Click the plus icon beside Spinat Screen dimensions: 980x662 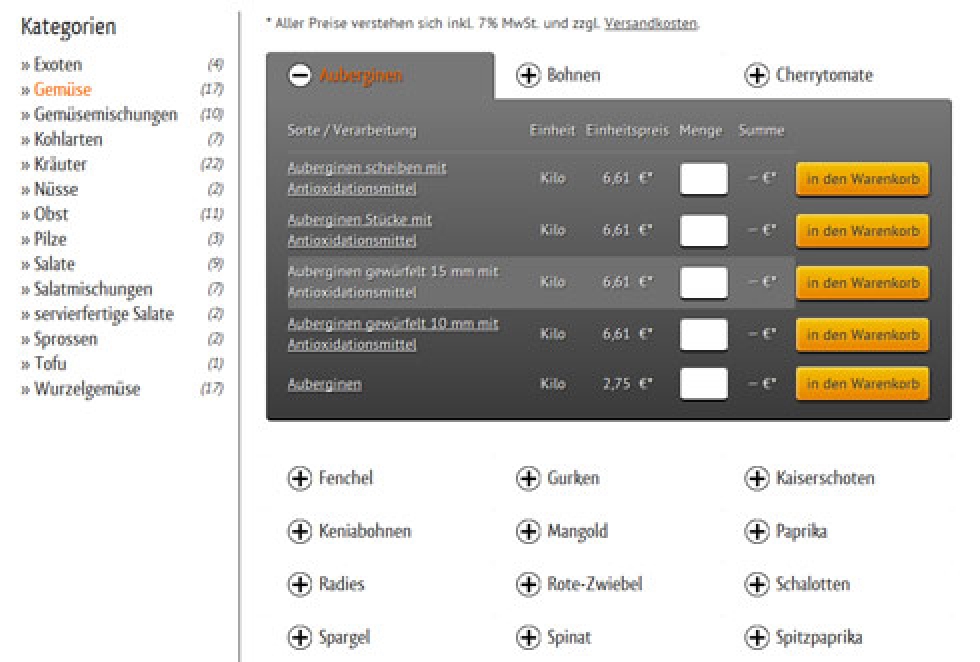(528, 638)
